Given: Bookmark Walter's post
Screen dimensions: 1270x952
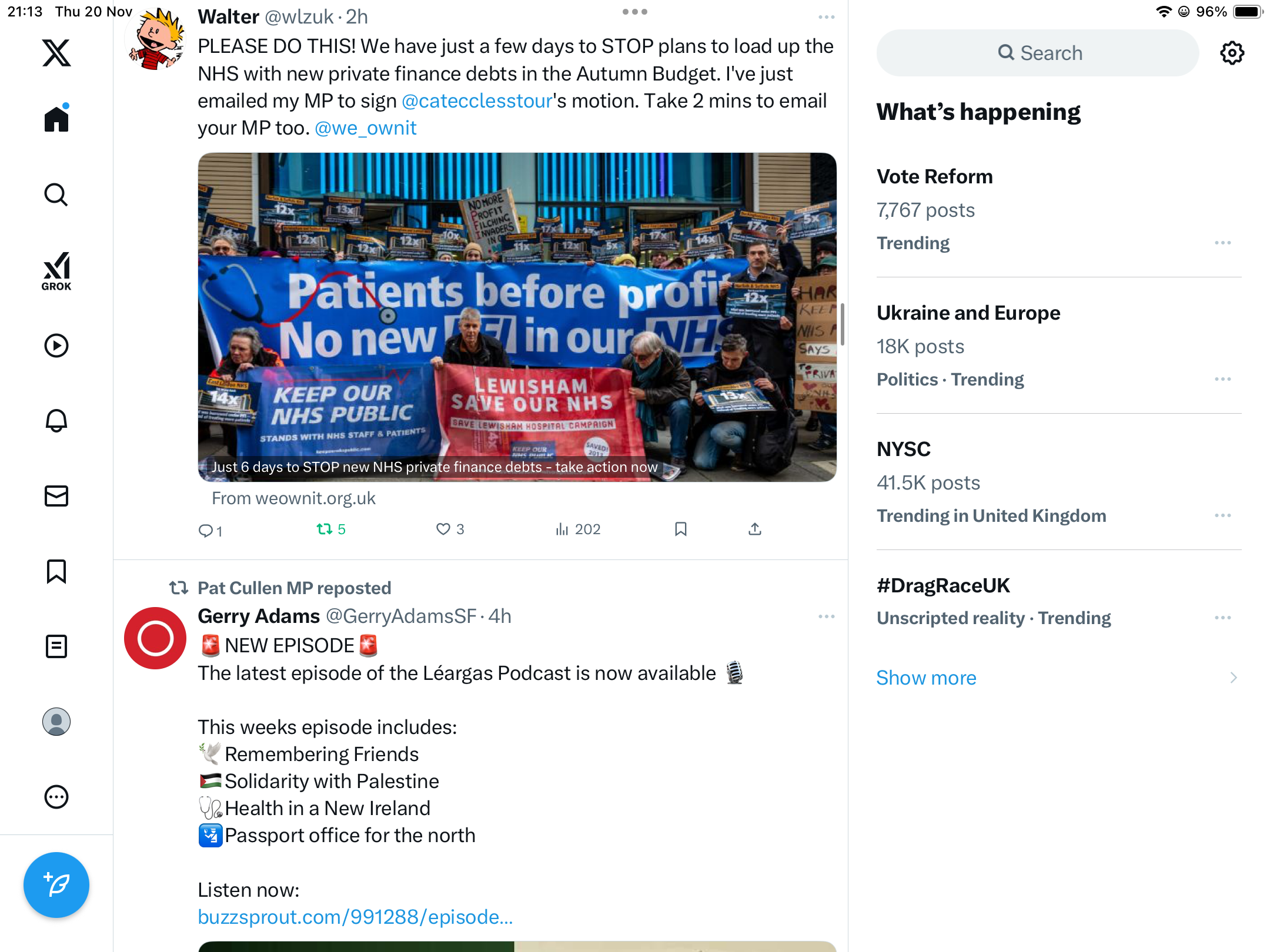Looking at the screenshot, I should [681, 529].
